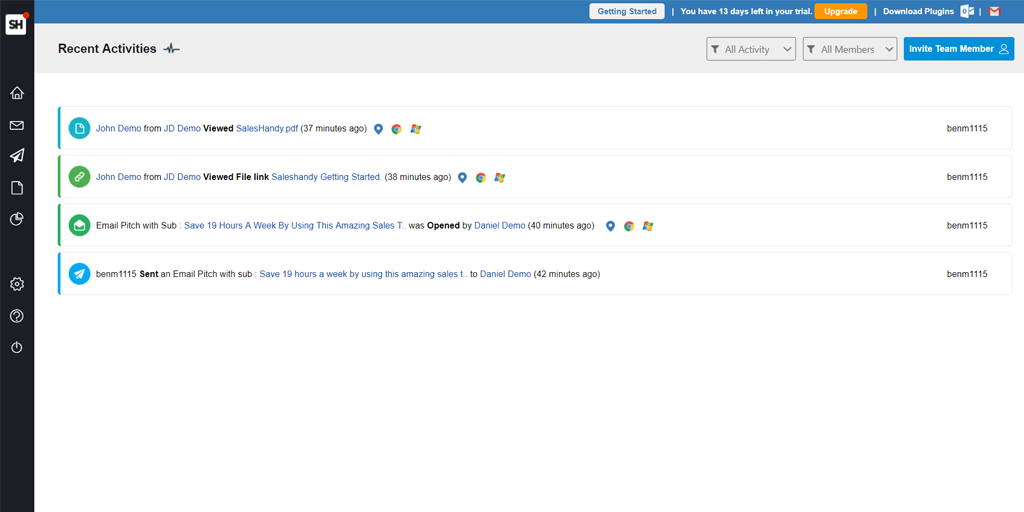The image size is (1024, 512).
Task: Open the Reports pie chart sidebar icon
Action: [x=17, y=219]
